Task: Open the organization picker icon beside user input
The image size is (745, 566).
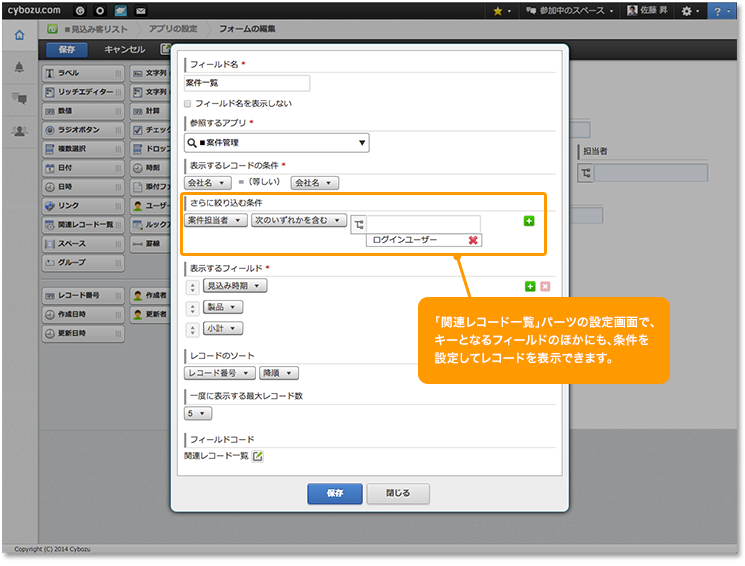Action: [359, 223]
